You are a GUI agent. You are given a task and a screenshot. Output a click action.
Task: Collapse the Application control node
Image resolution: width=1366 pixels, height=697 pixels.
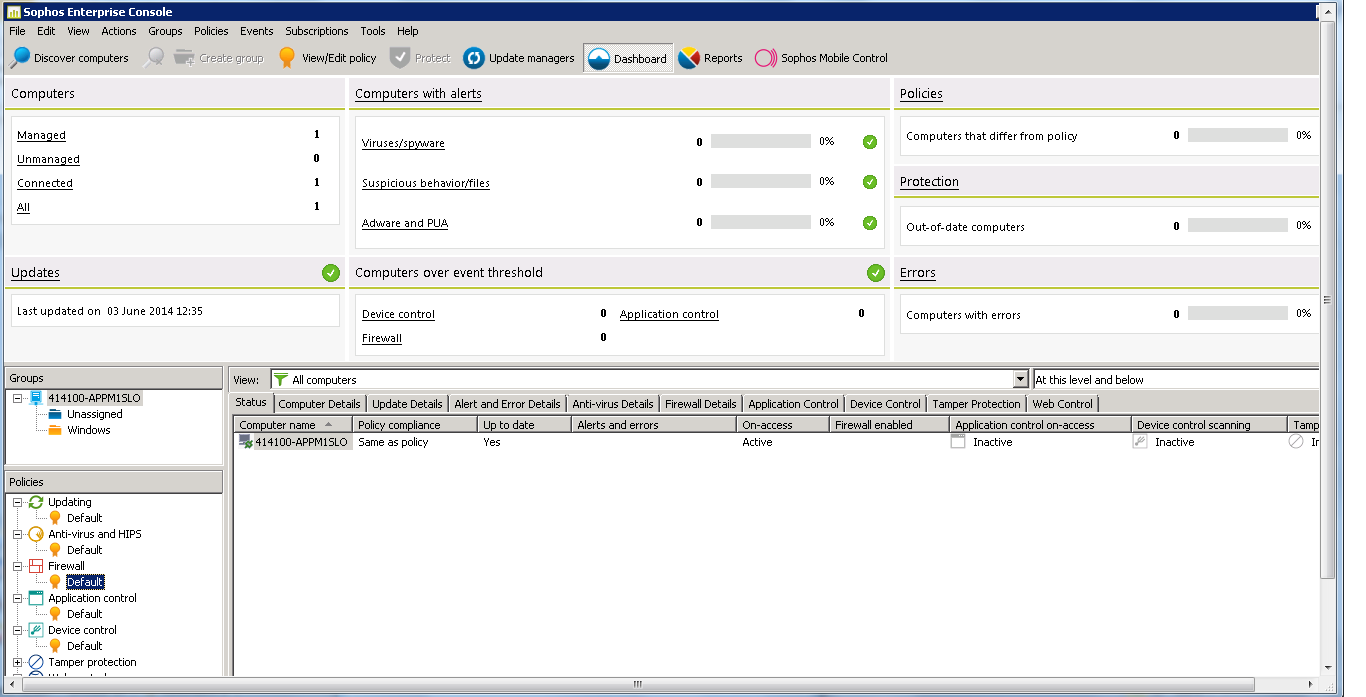18,598
